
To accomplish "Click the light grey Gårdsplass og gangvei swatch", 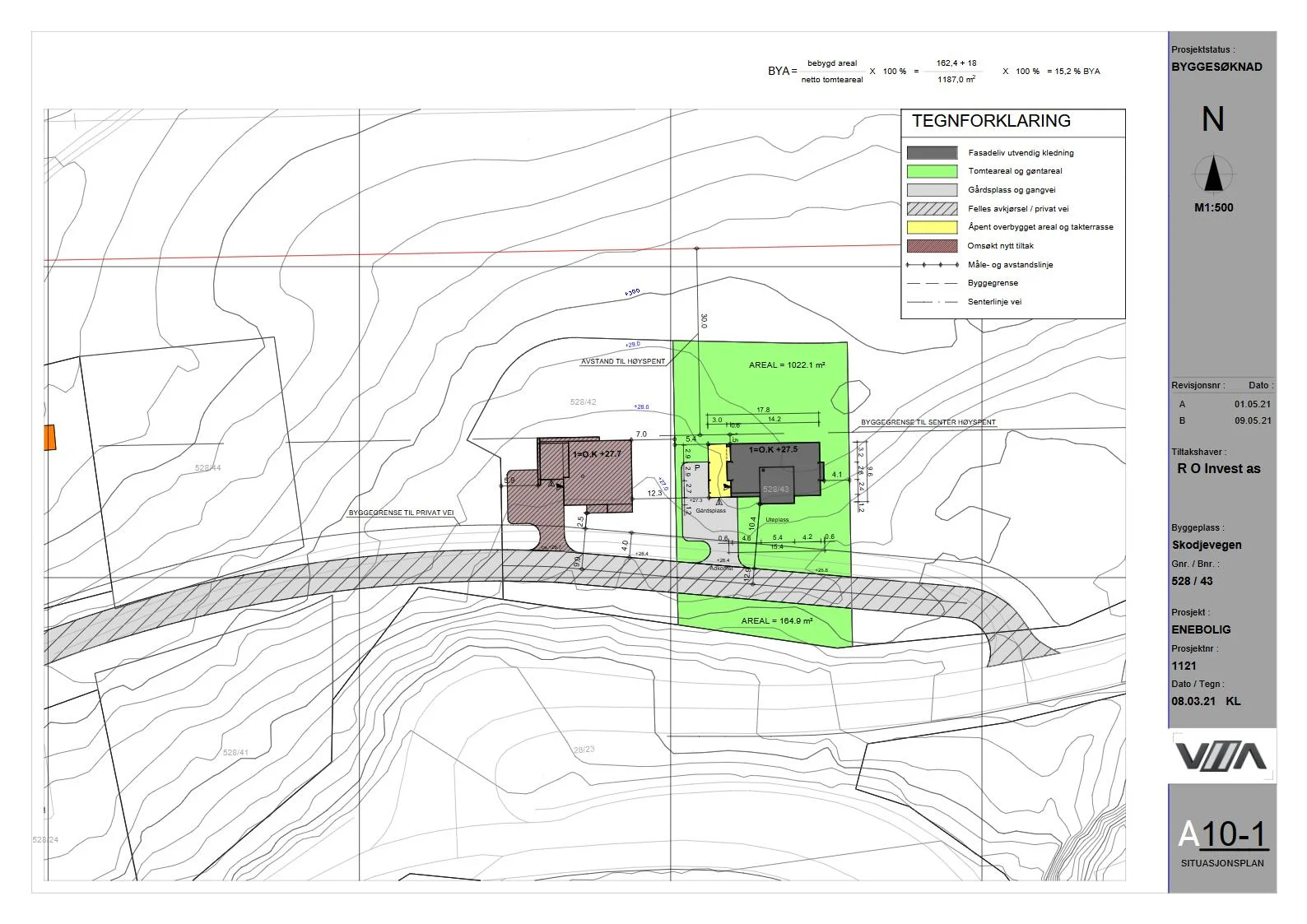I will [932, 190].
